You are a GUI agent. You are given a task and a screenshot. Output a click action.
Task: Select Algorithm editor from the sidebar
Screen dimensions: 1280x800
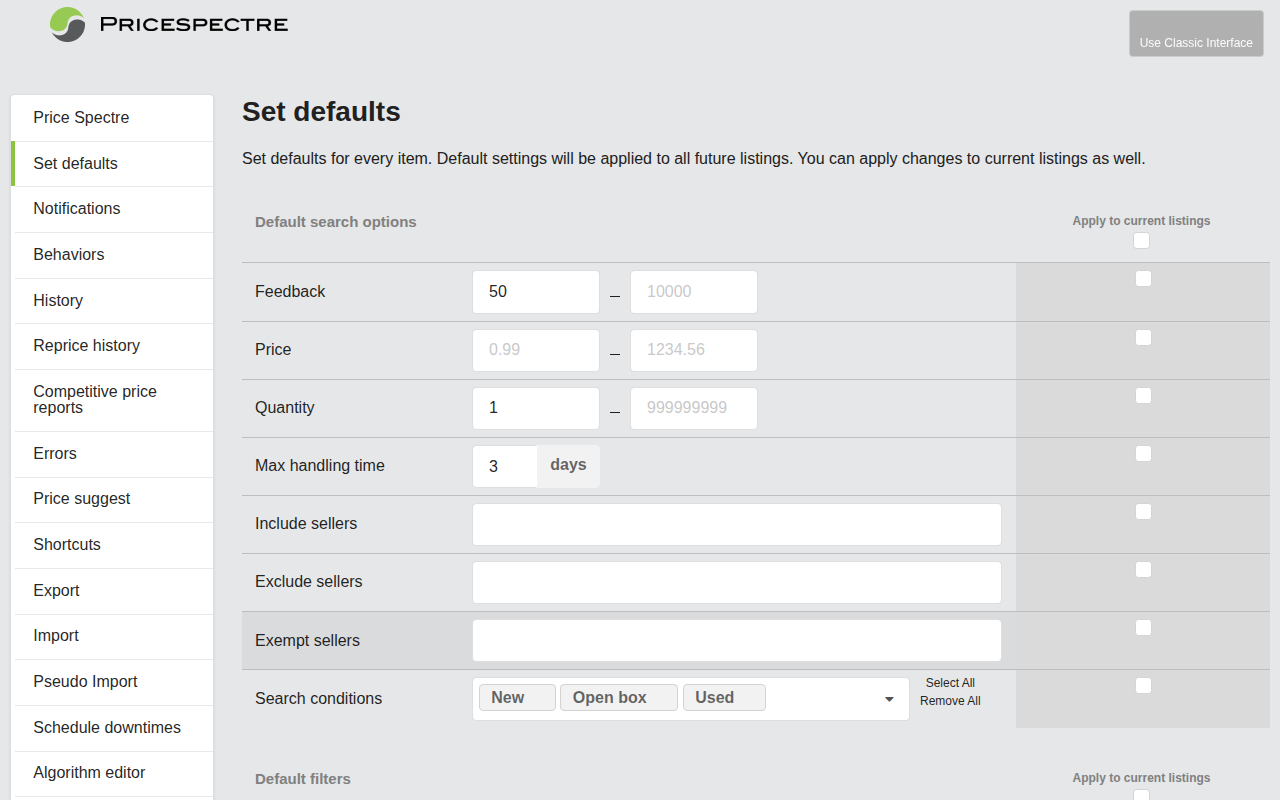click(89, 773)
